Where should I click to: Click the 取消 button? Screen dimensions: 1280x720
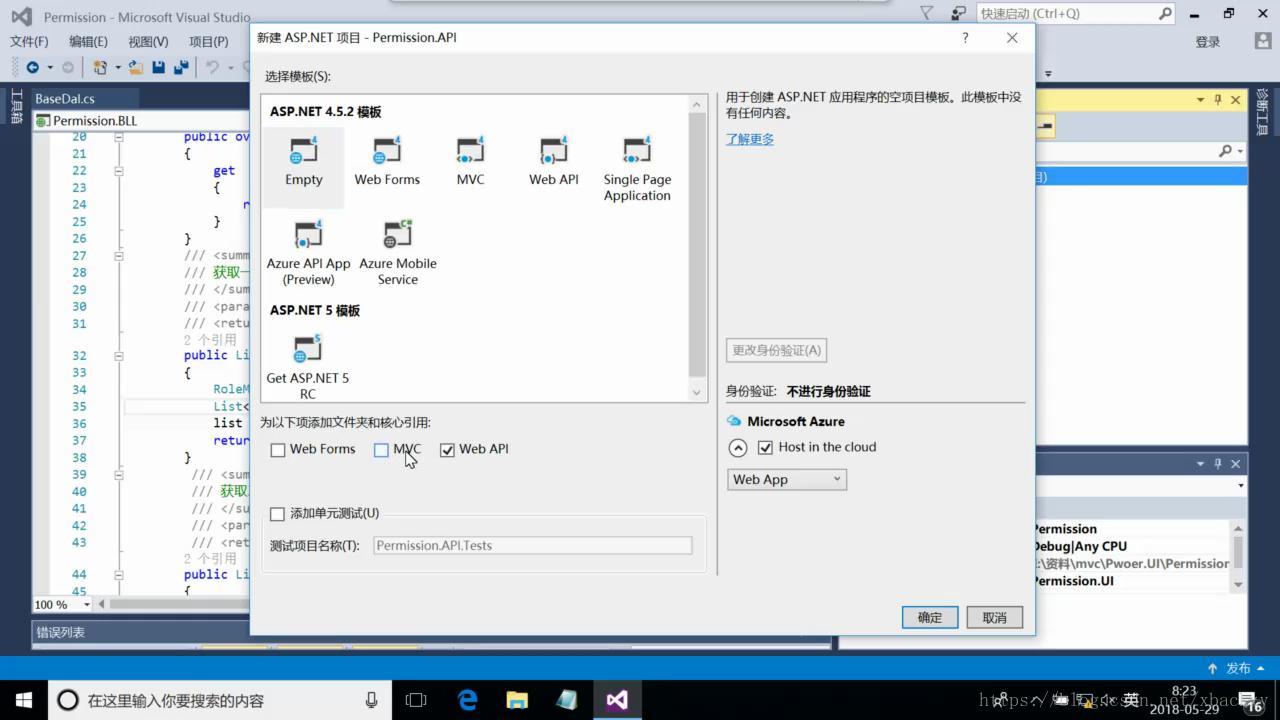pos(995,617)
